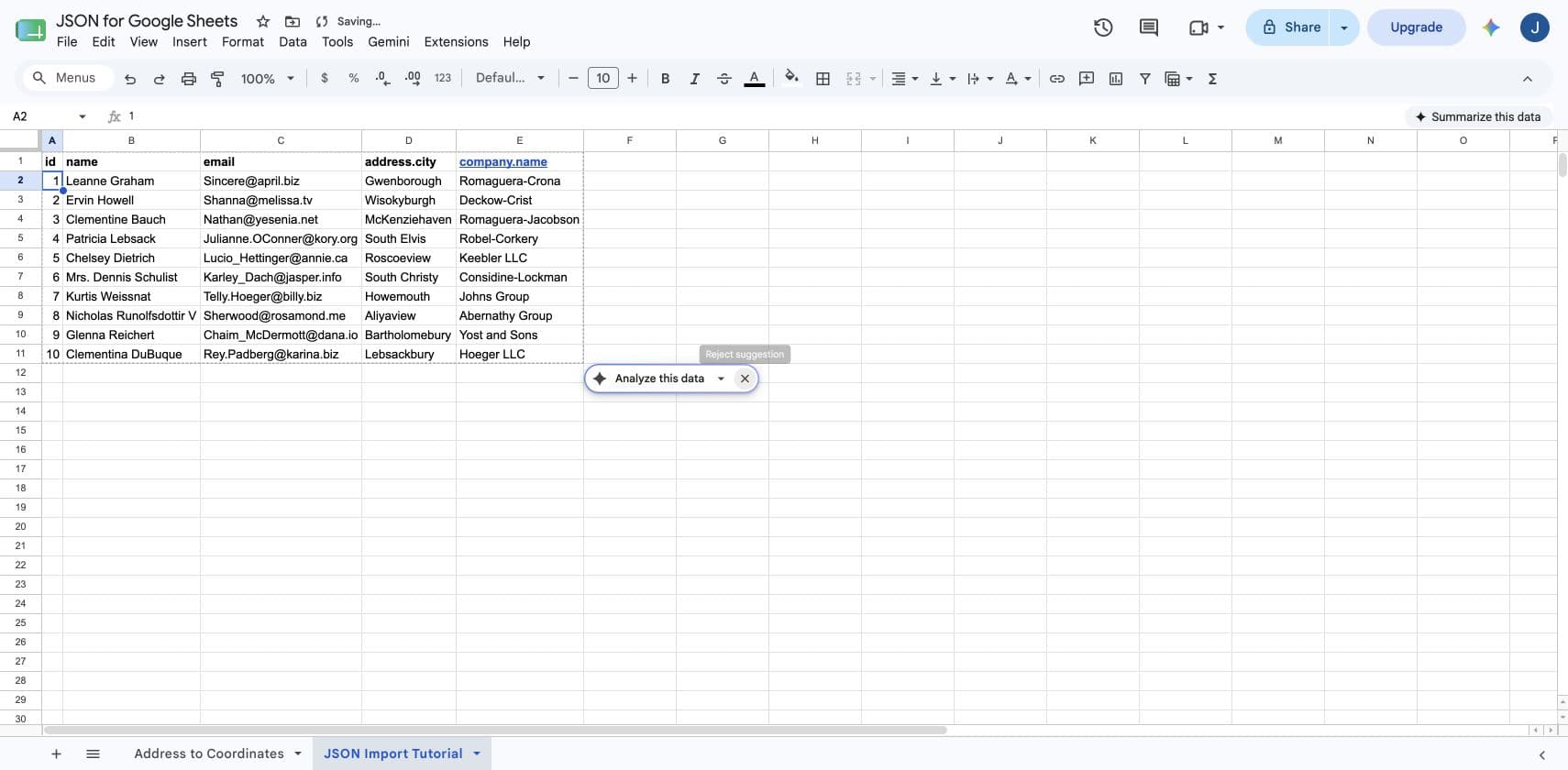
Task: Open the company.name header link
Action: (x=502, y=161)
